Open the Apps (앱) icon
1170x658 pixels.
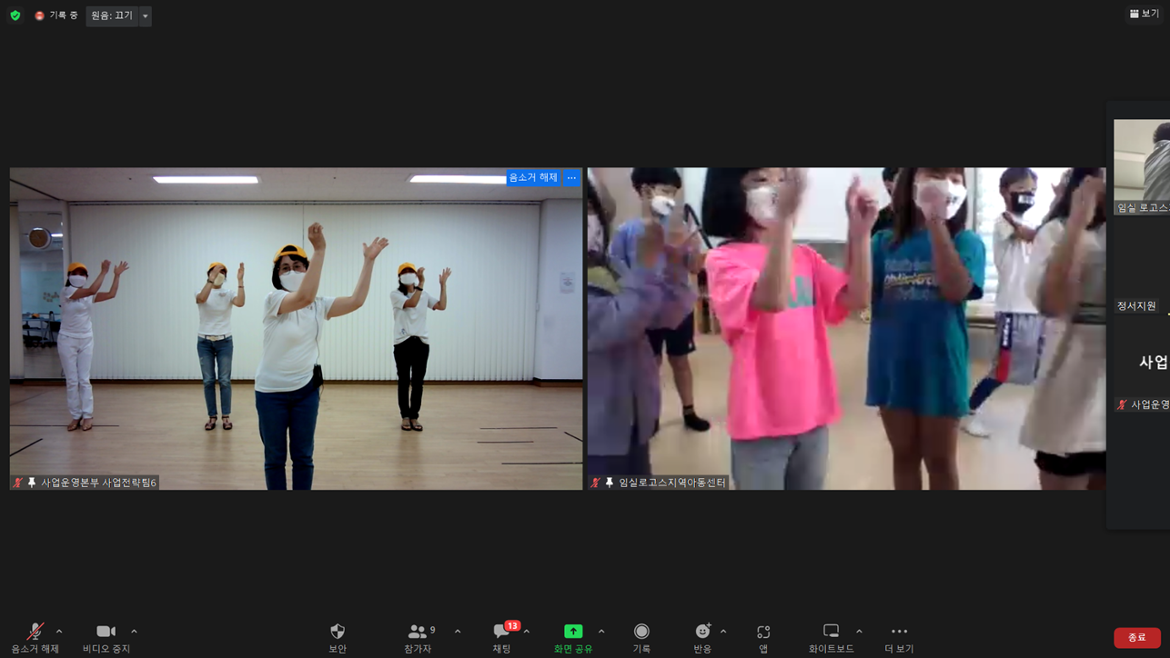click(763, 632)
